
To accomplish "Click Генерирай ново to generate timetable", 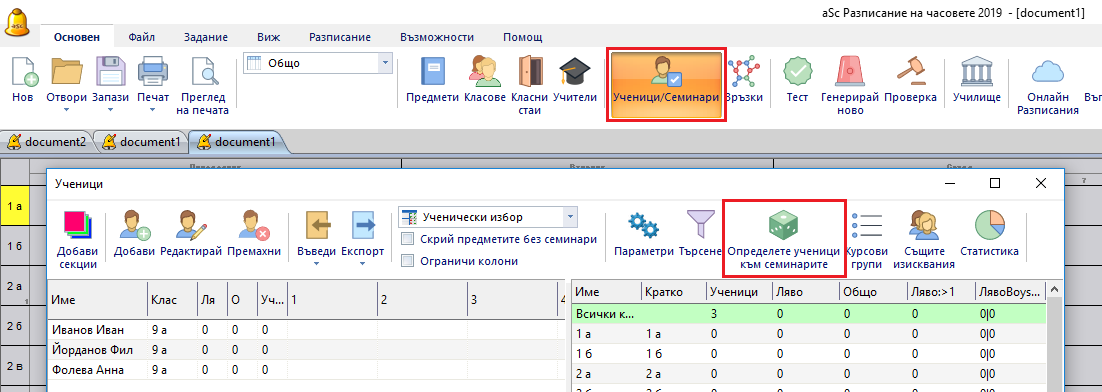I will coord(850,86).
